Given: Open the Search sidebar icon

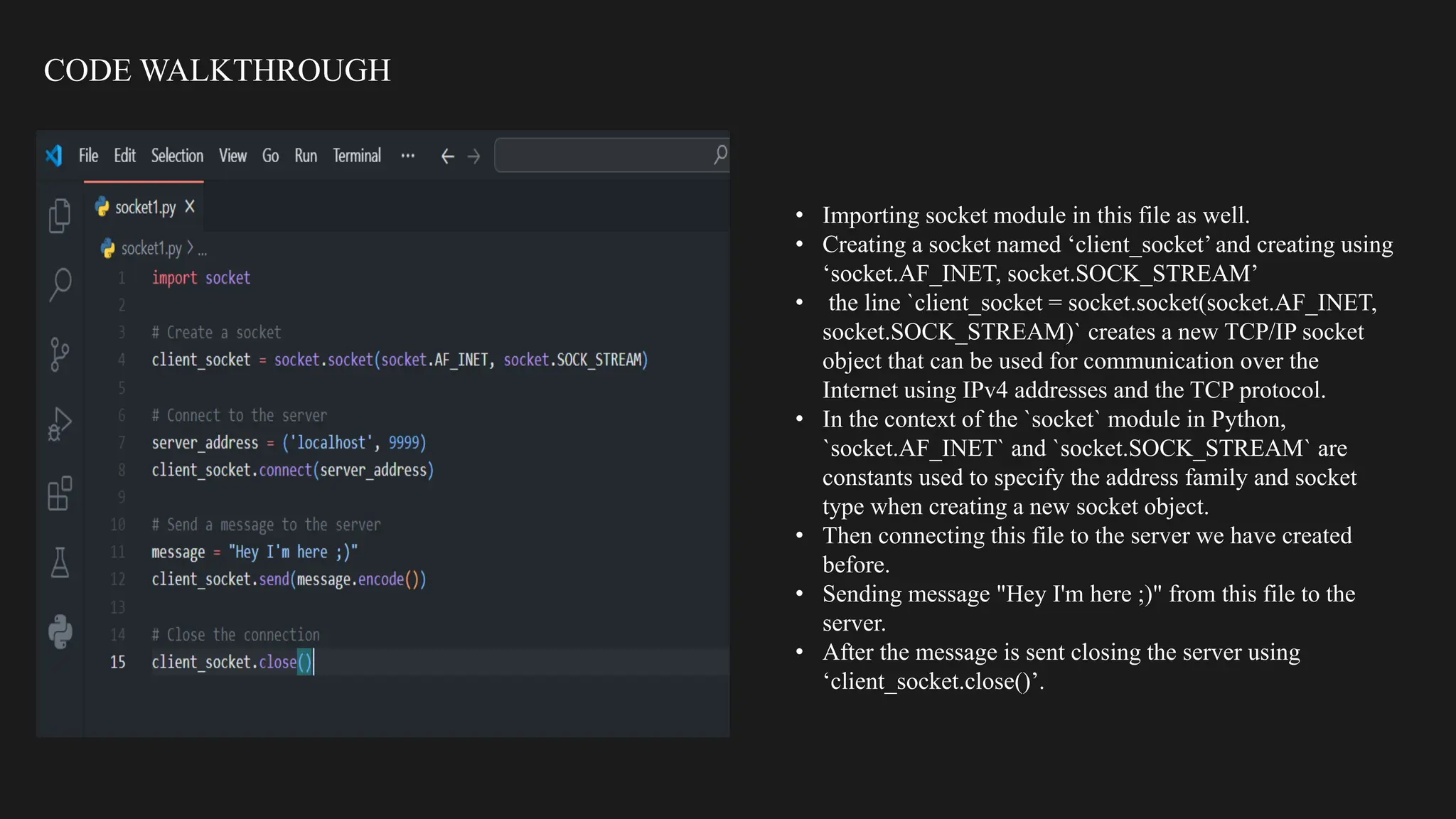Looking at the screenshot, I should (x=60, y=284).
